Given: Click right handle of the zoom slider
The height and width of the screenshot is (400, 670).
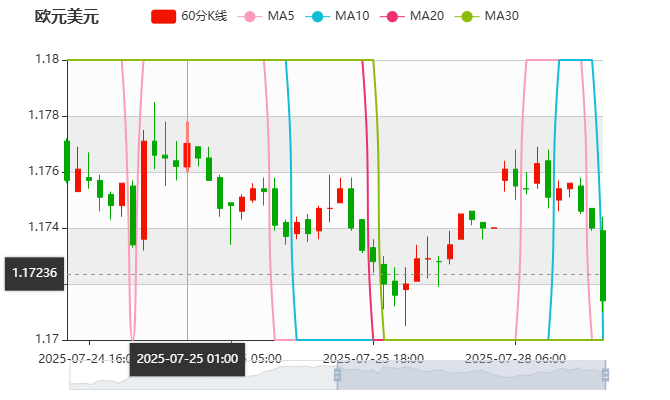Looking at the screenshot, I should click(x=607, y=375).
